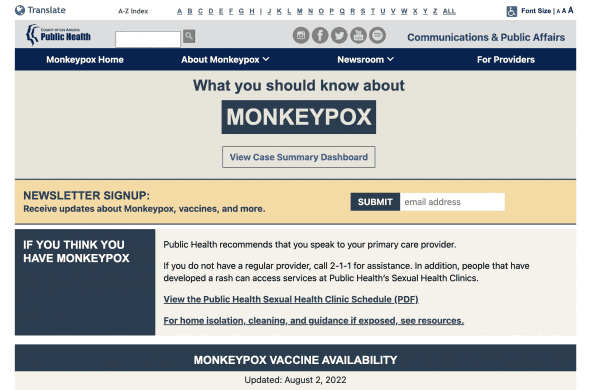The width and height of the screenshot is (600, 390).
Task: Expand the About Monkeypox menu
Action: [x=225, y=59]
